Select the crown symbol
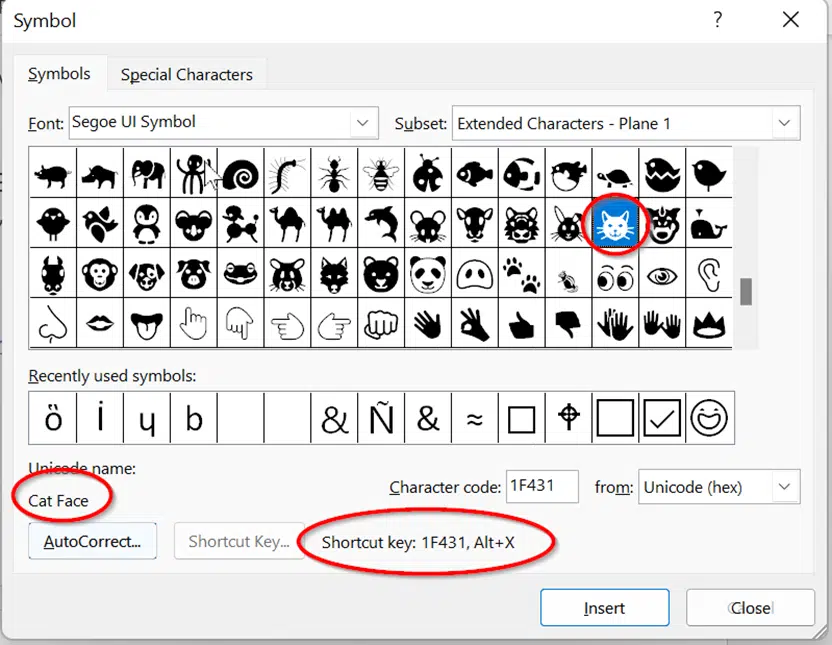Screen dimensions: 832x645 pyautogui.click(x=709, y=324)
